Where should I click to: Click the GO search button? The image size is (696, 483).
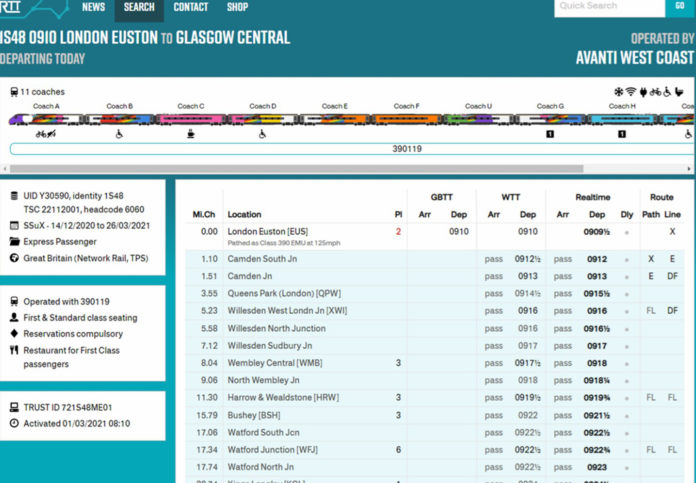pyautogui.click(x=680, y=6)
